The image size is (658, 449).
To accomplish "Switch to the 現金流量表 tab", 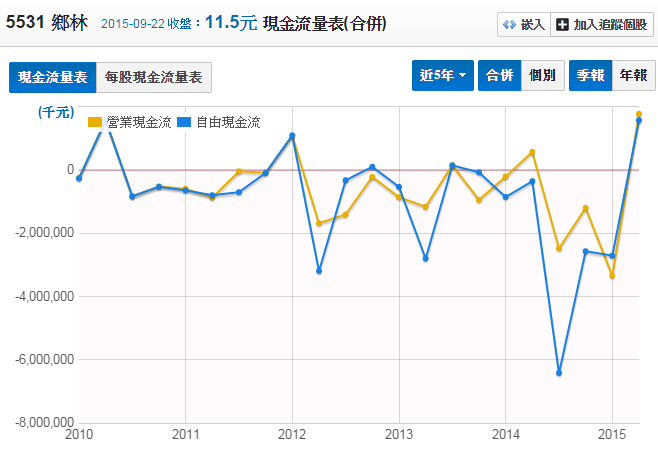I will 52,77.
